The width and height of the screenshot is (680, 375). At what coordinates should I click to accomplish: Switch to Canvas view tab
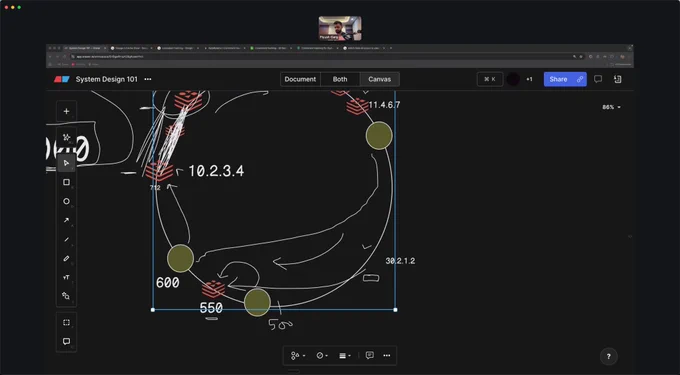(x=379, y=79)
